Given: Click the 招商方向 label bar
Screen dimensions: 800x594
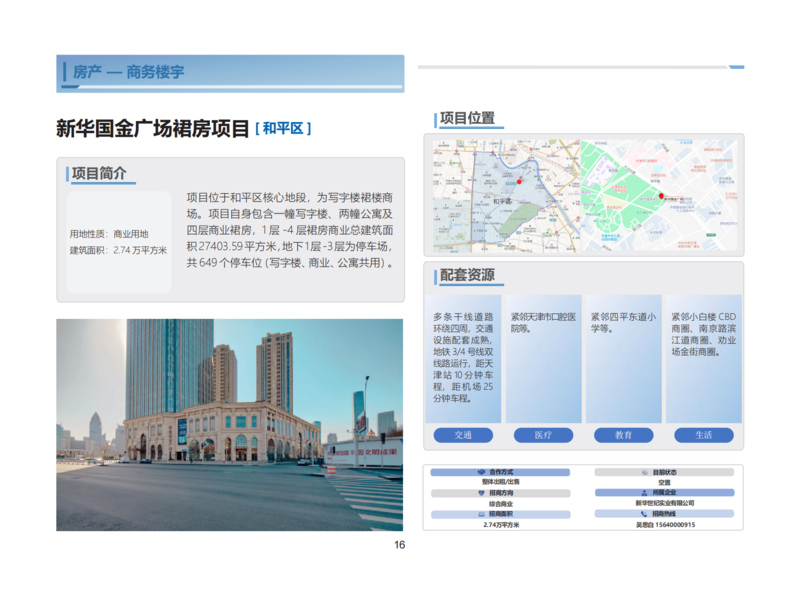Looking at the screenshot, I should point(501,493).
